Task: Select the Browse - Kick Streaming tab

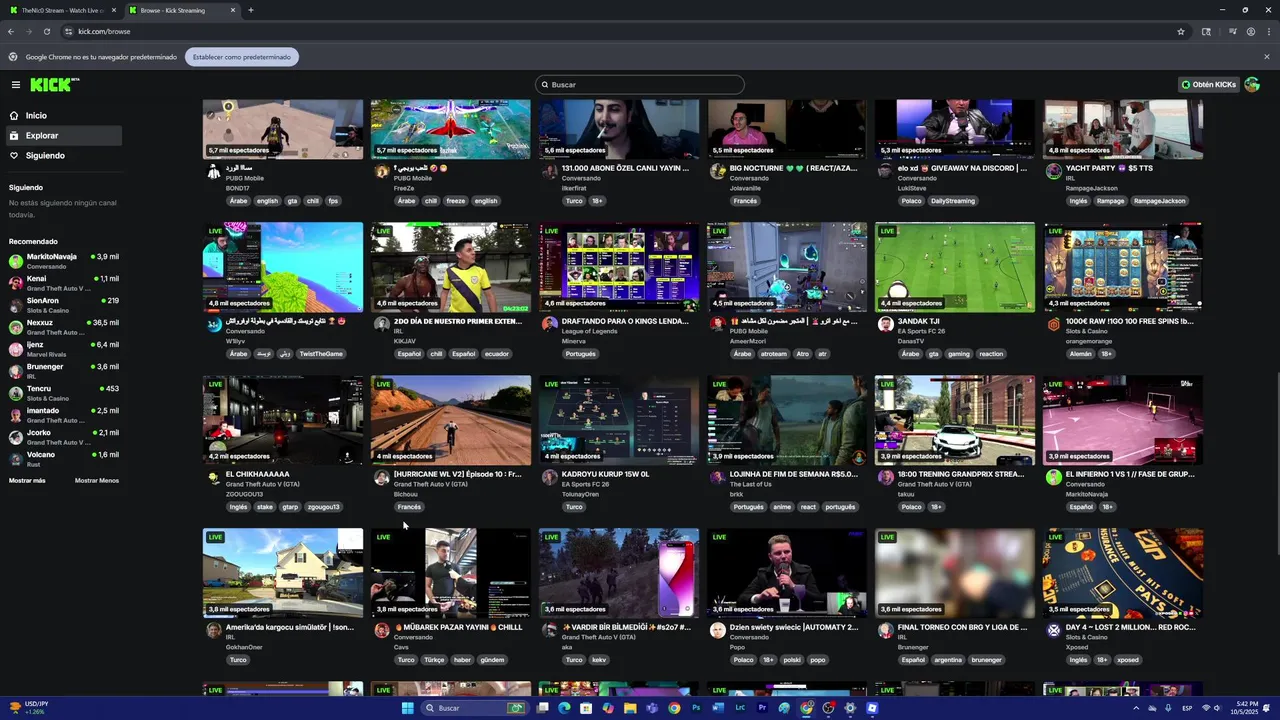Action: click(182, 10)
